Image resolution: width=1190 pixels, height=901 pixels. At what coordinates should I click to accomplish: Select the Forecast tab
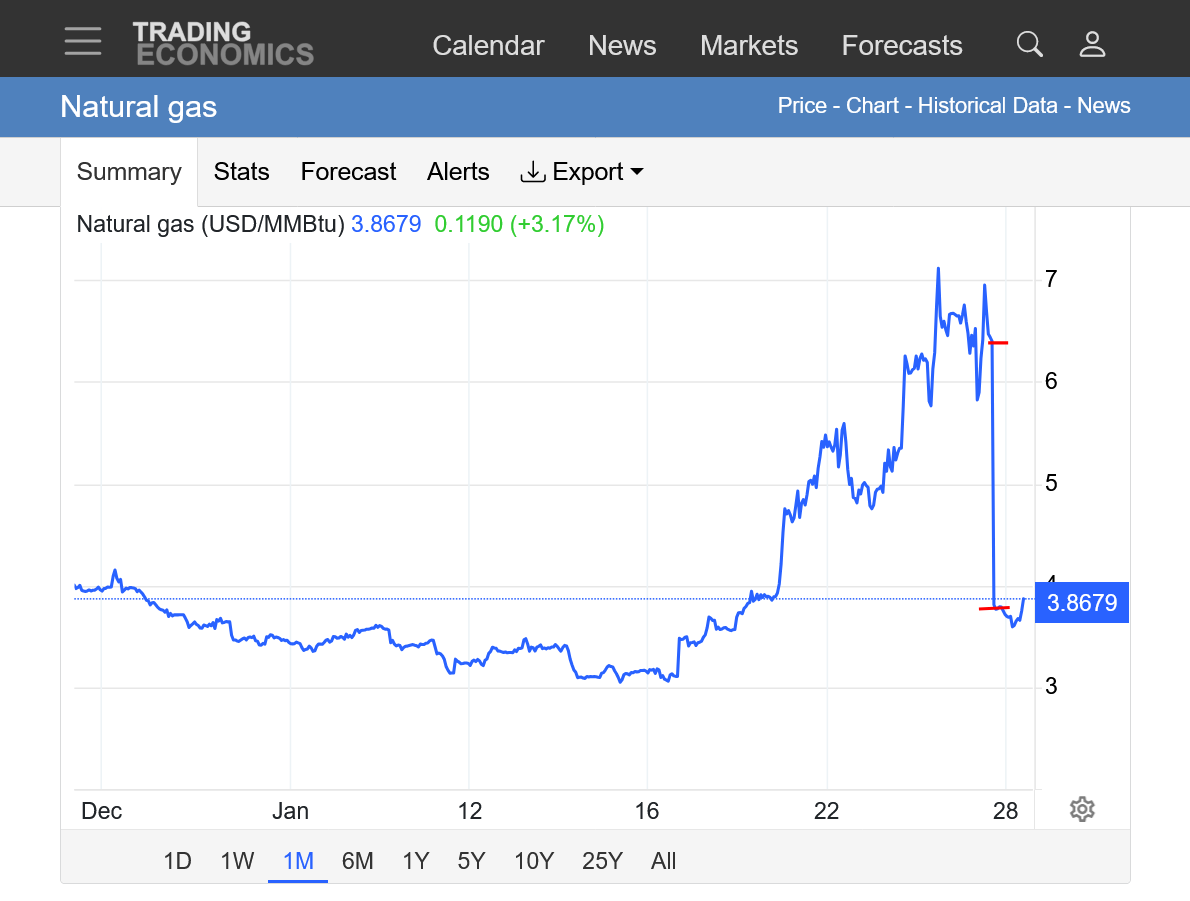pos(348,172)
